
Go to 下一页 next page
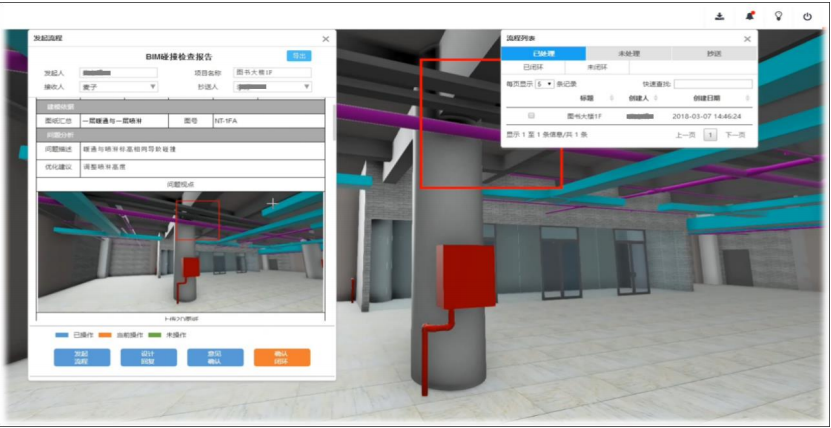click(735, 135)
